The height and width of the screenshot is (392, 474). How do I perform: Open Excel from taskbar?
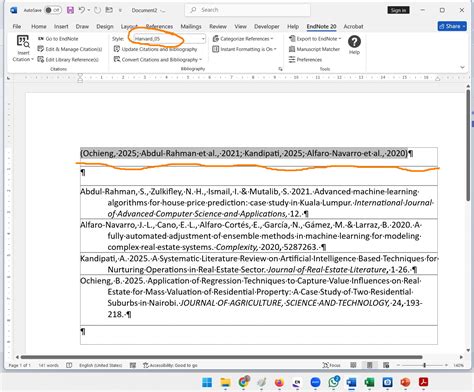click(x=369, y=382)
